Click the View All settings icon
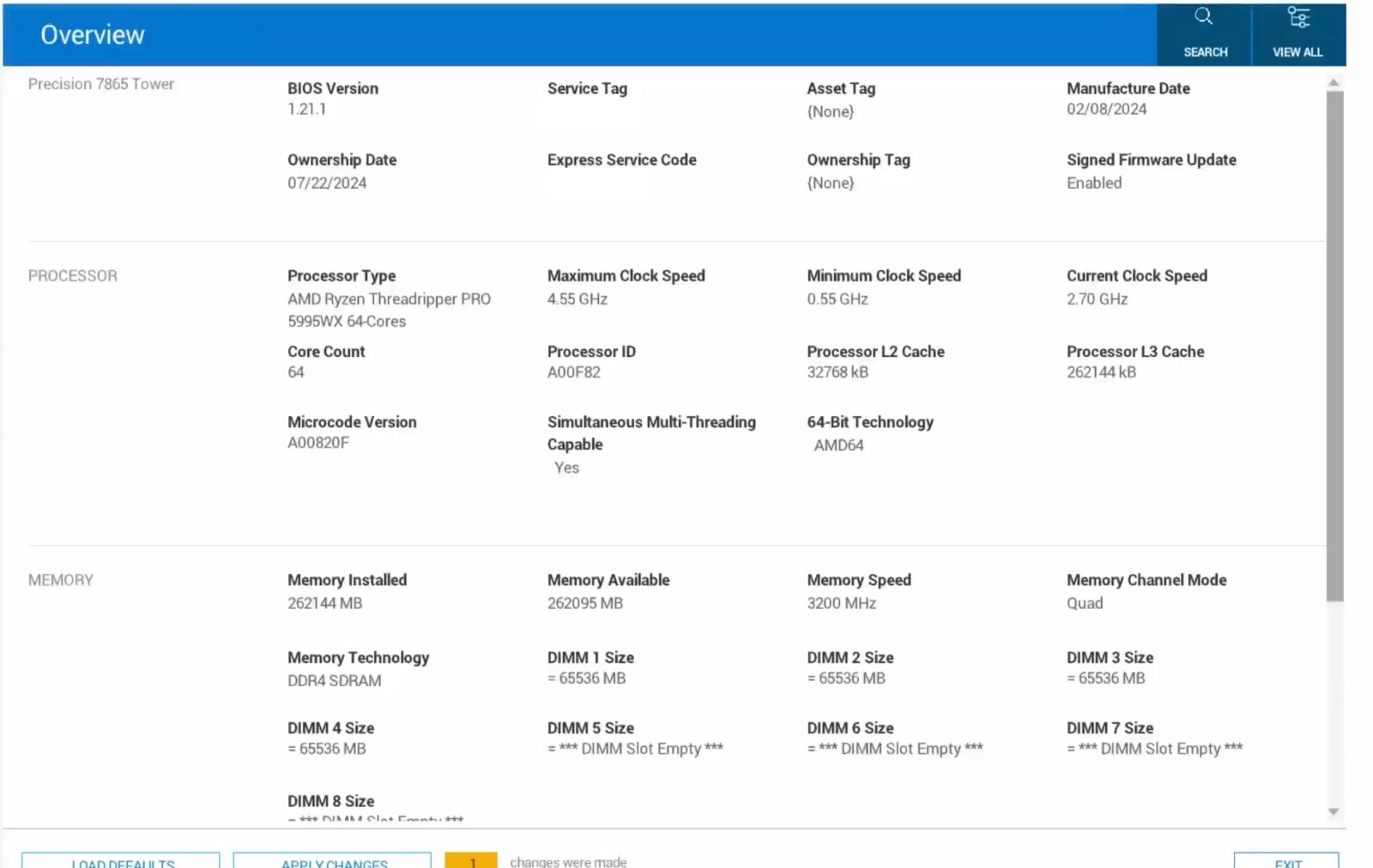The height and width of the screenshot is (868, 1373). [x=1297, y=17]
